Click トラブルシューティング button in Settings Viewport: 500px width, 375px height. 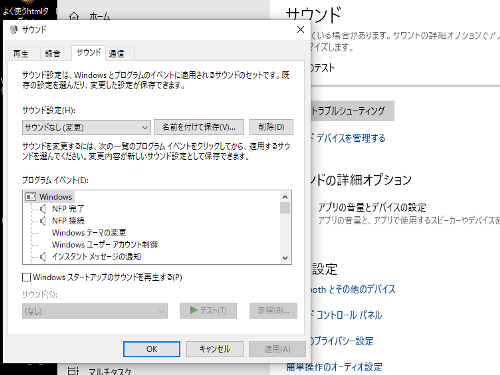coord(352,111)
